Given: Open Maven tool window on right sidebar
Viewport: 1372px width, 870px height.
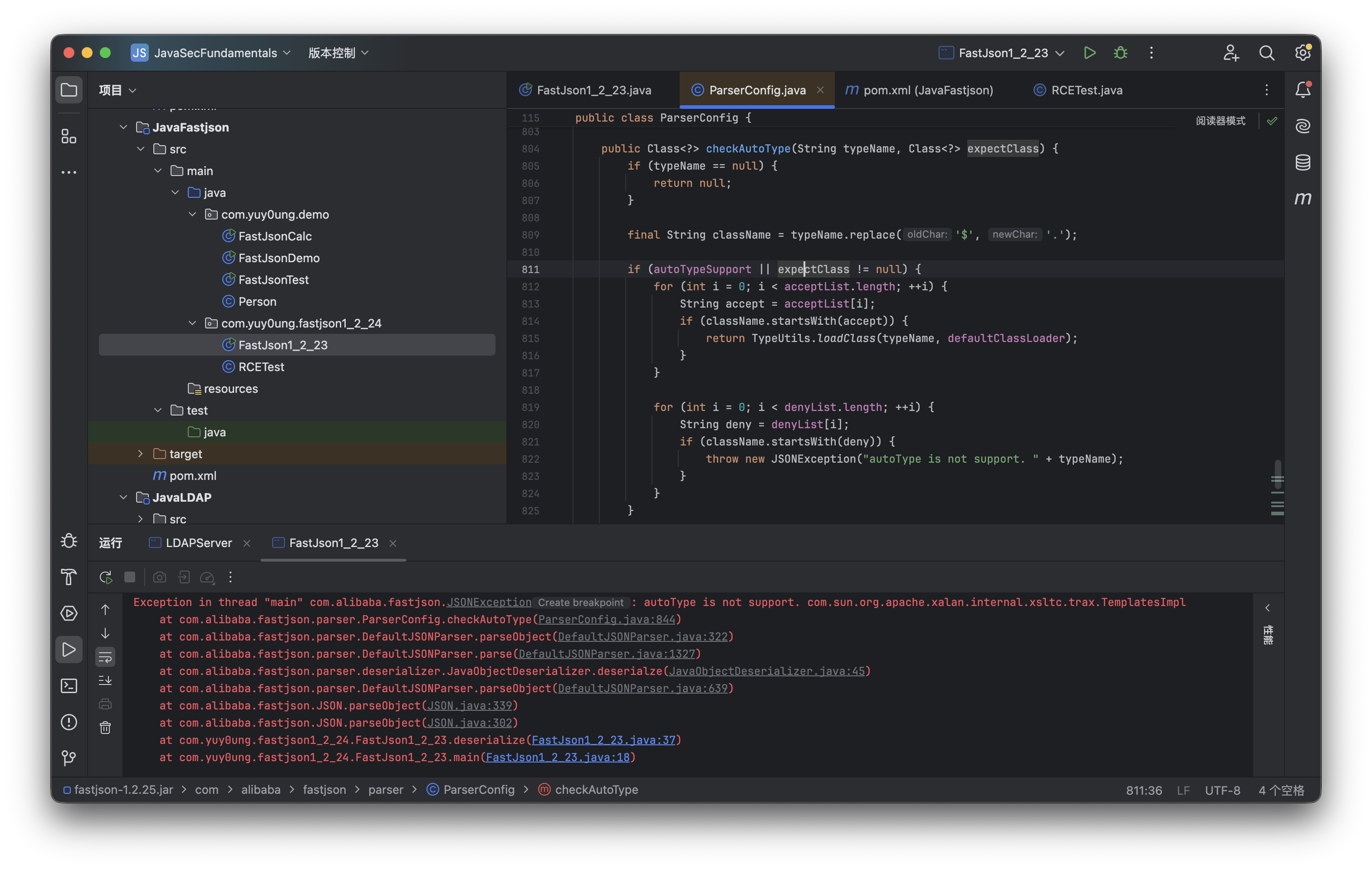Looking at the screenshot, I should [x=1303, y=199].
